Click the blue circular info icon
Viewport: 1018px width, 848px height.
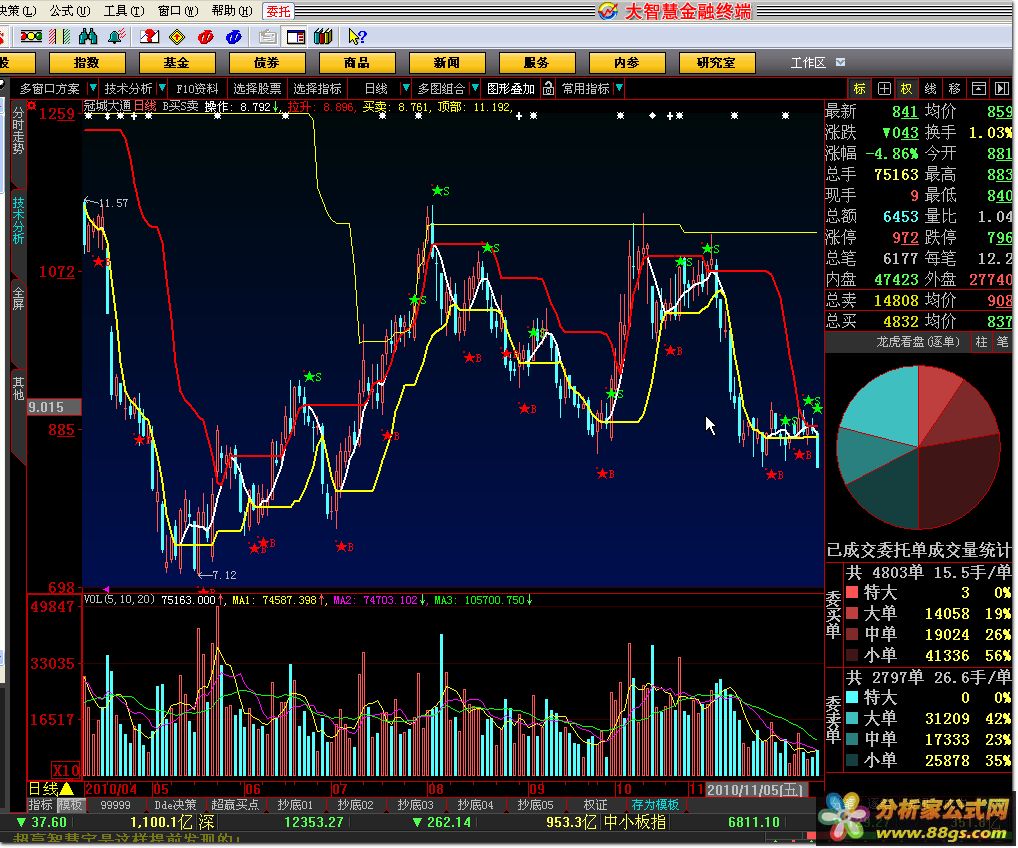coord(234,36)
